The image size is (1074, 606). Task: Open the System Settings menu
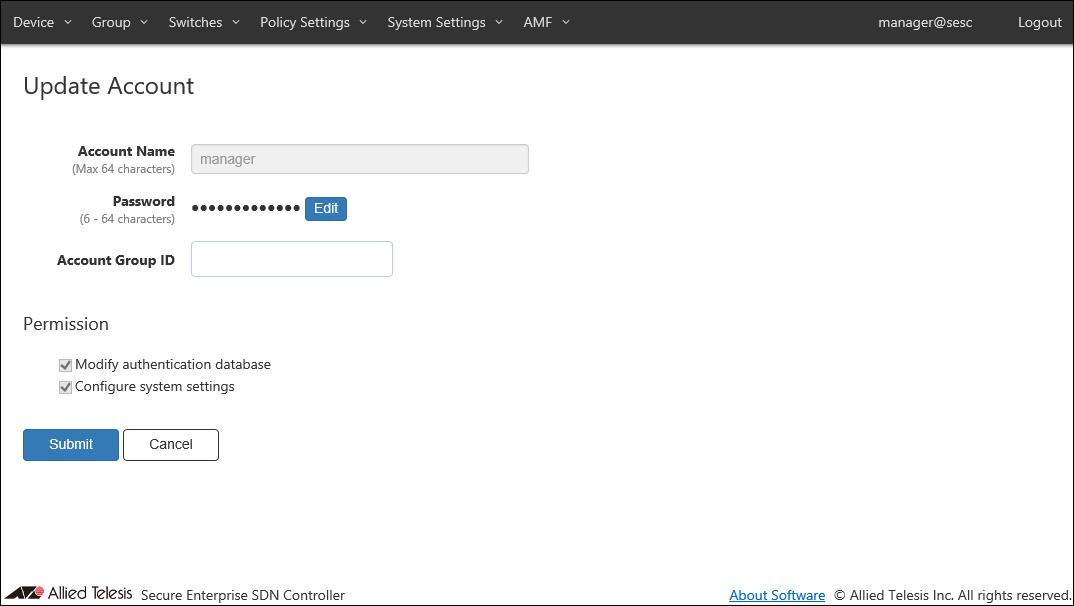(x=444, y=22)
